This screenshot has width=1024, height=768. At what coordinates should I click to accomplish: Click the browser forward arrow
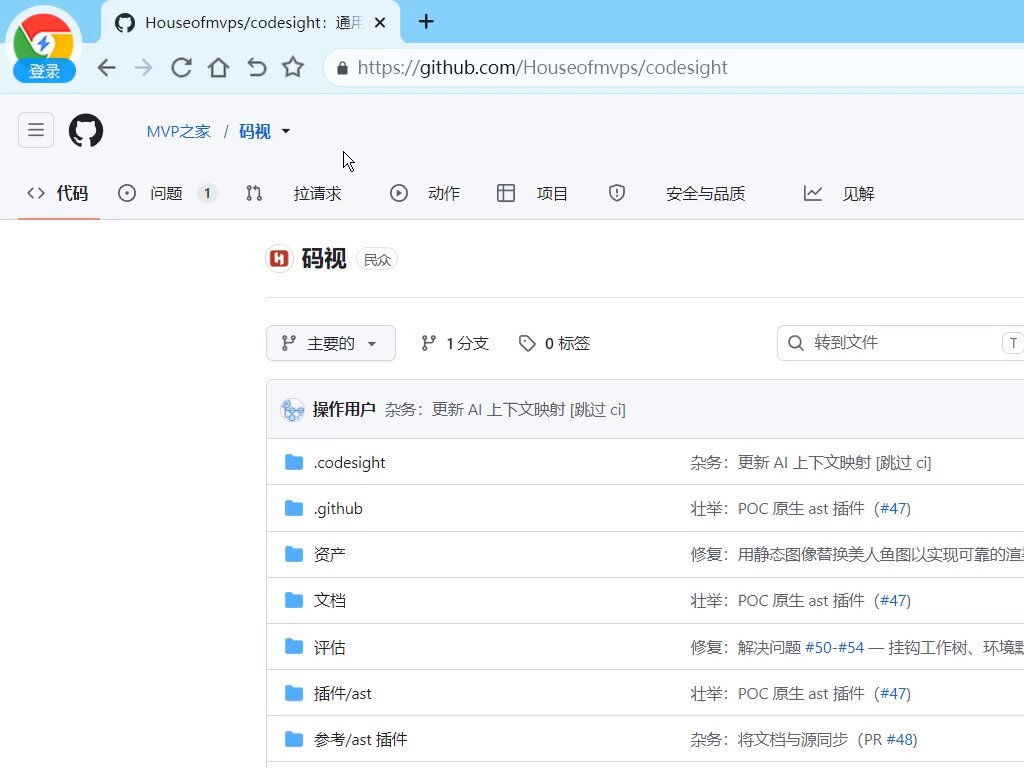pos(143,67)
